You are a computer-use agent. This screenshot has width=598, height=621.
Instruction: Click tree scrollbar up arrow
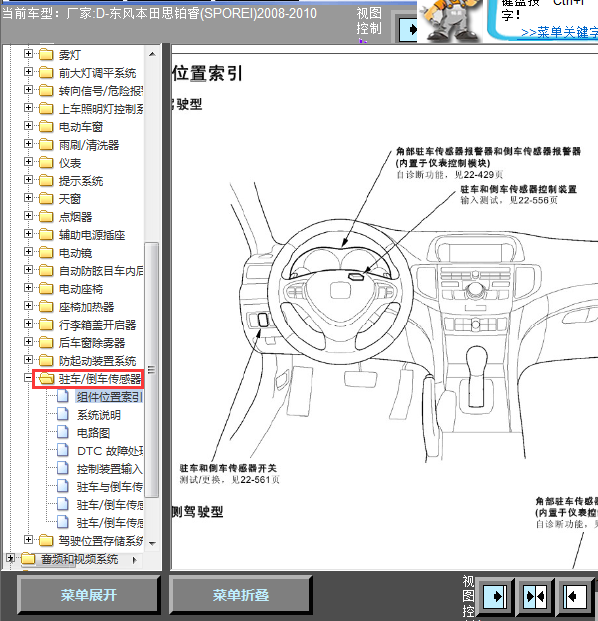click(152, 54)
